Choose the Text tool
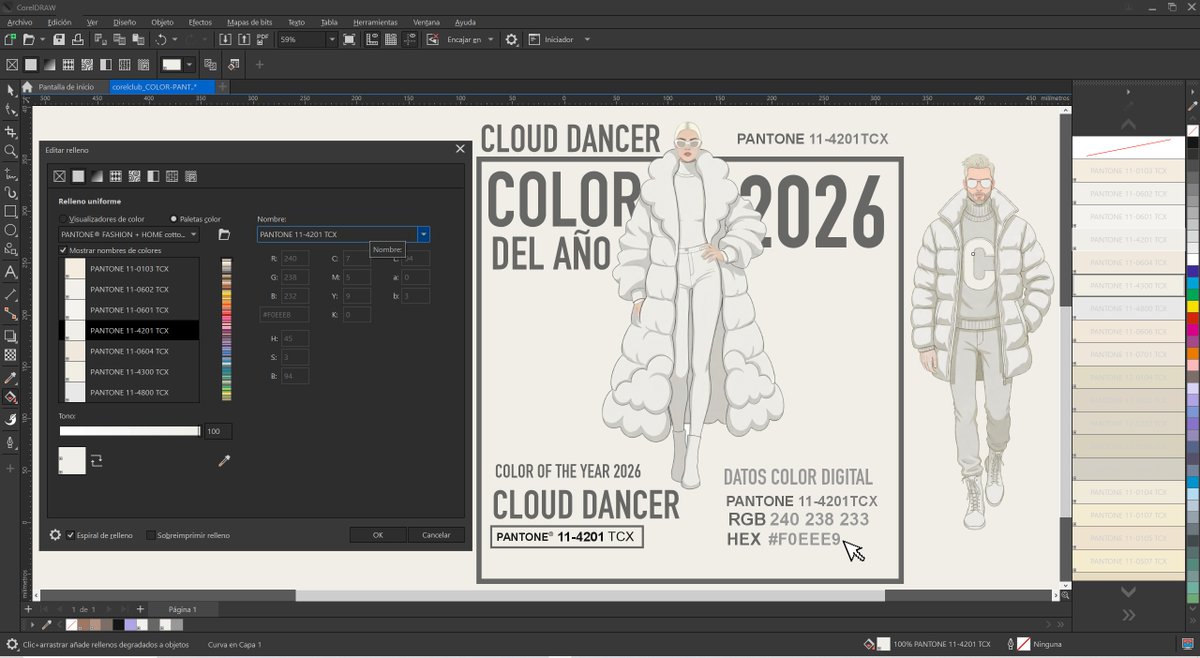The image size is (1200, 658). click(11, 271)
